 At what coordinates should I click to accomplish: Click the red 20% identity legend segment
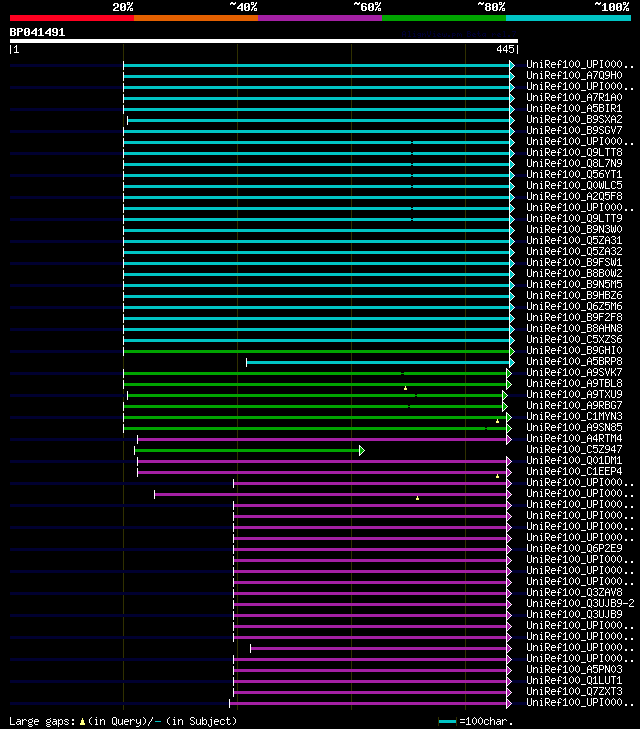click(x=72, y=18)
